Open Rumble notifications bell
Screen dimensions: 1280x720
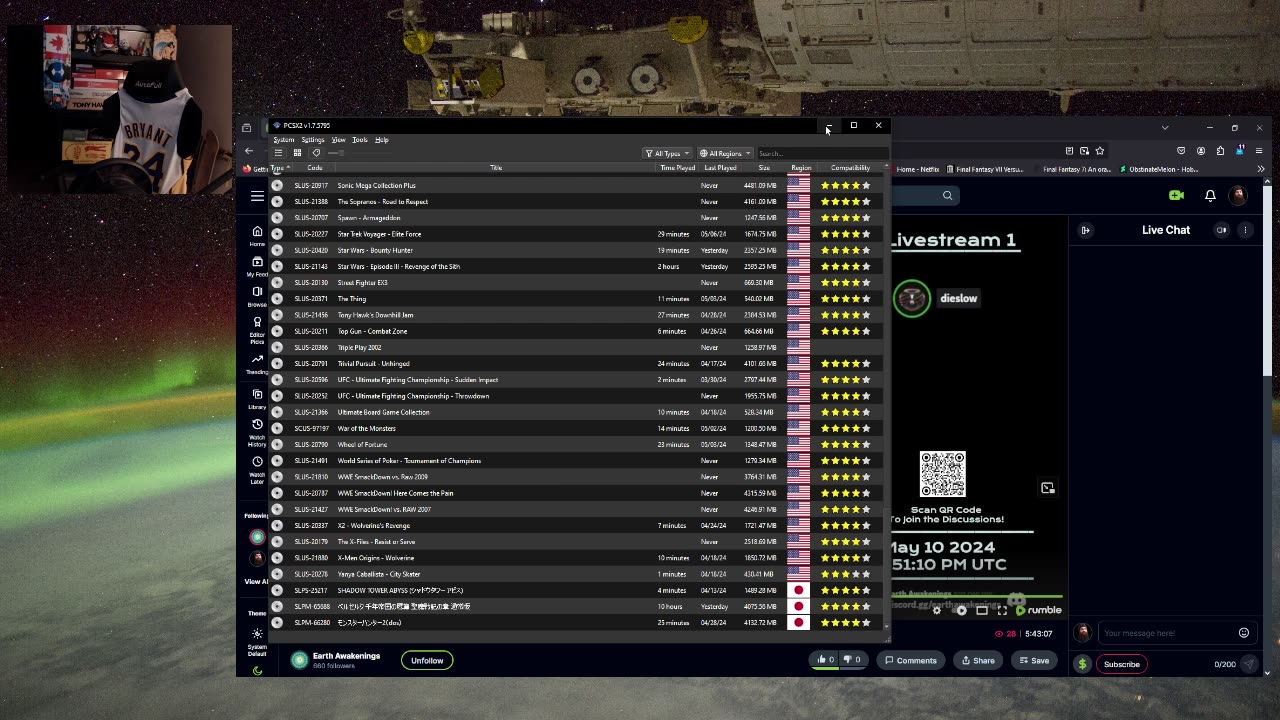coord(1210,196)
